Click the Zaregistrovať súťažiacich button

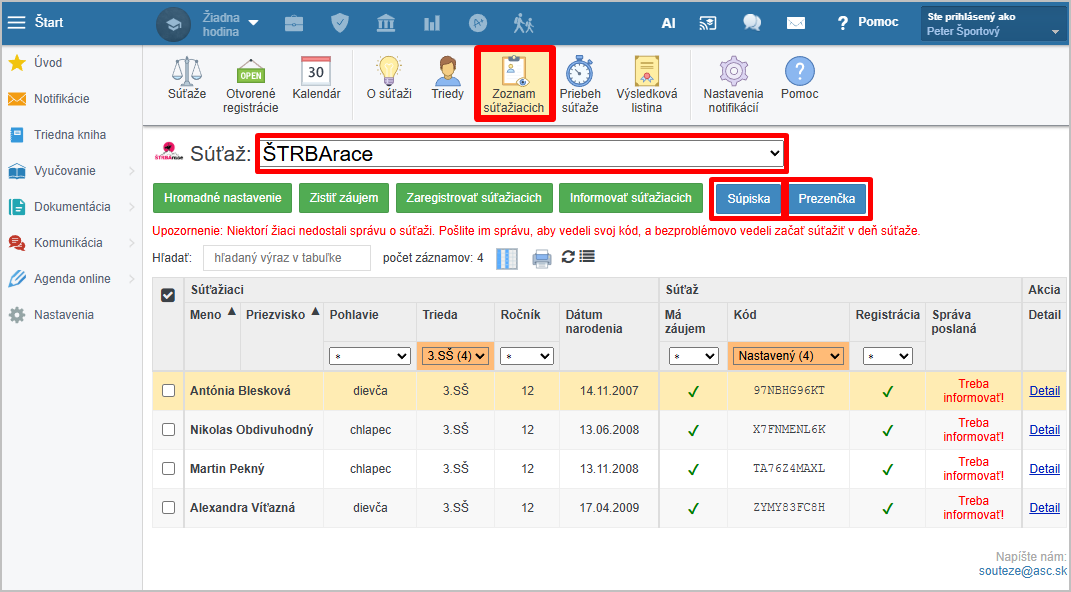click(x=474, y=198)
